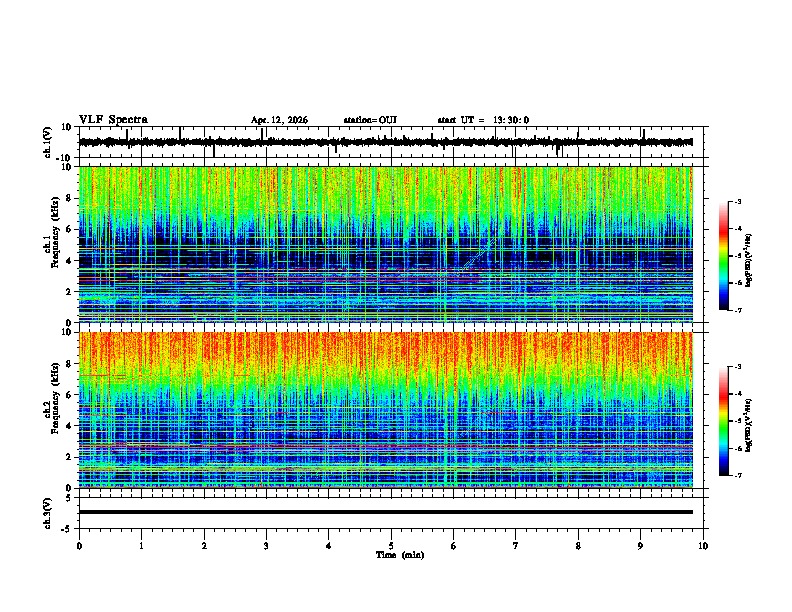Click time axis tick label "1"

[141, 546]
